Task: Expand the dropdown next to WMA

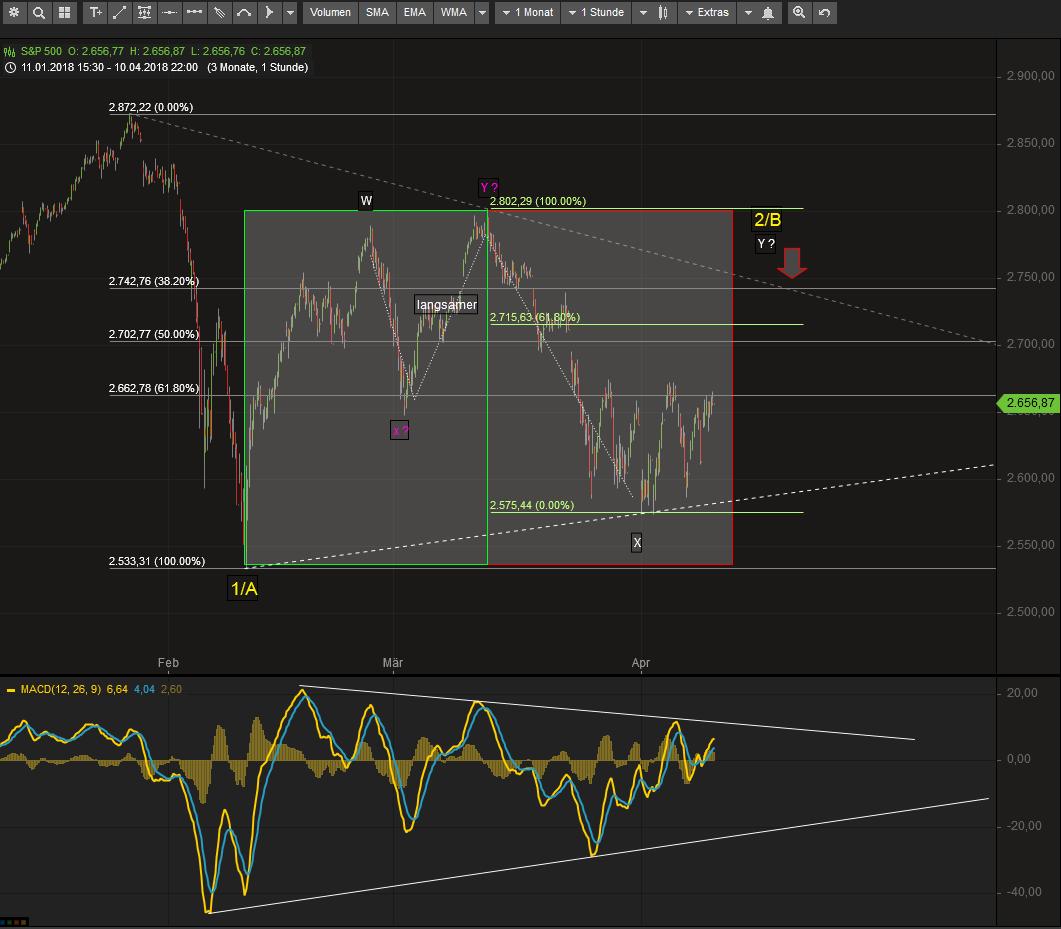Action: (482, 13)
